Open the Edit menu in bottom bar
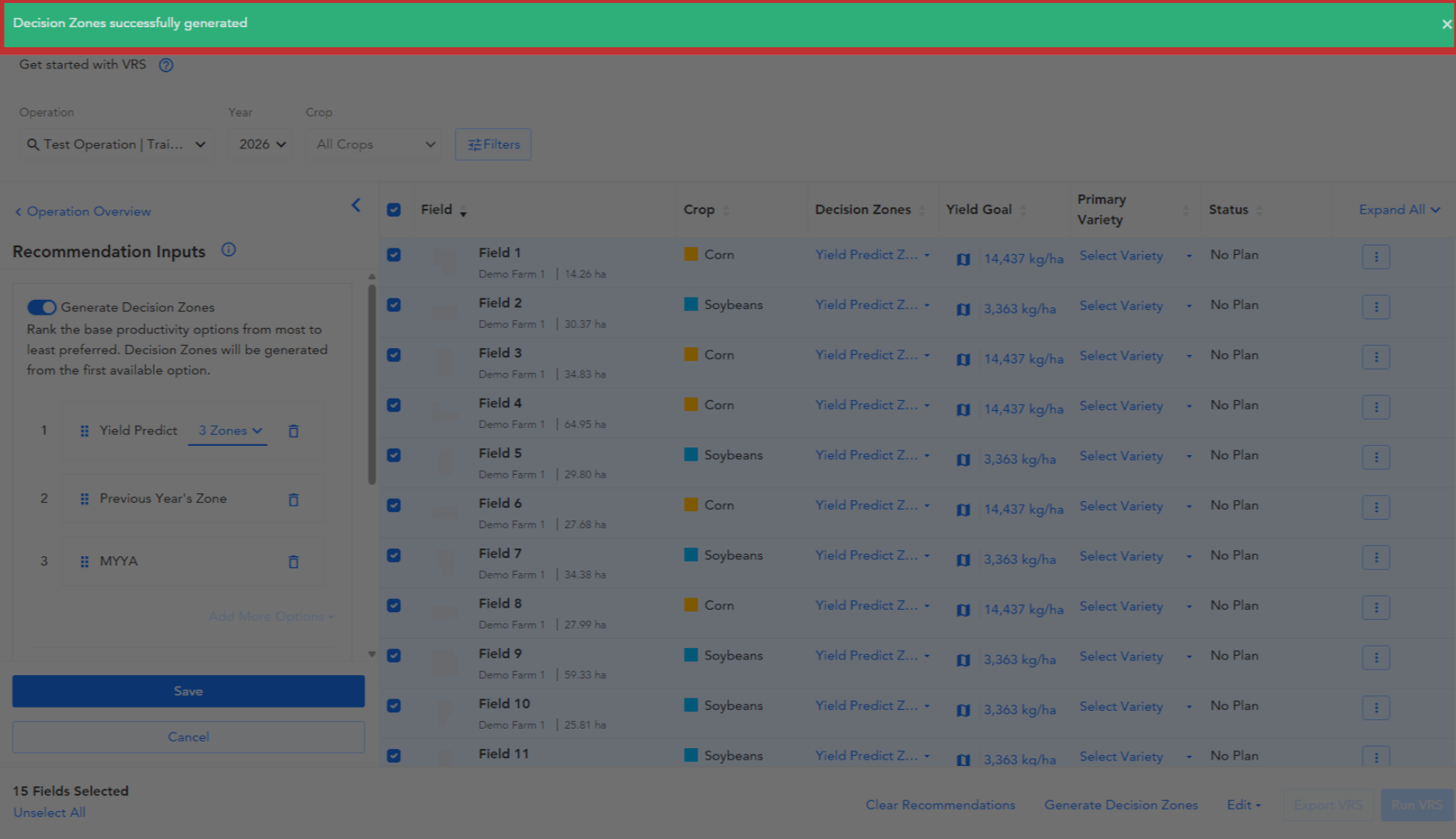1456x839 pixels. point(1244,806)
